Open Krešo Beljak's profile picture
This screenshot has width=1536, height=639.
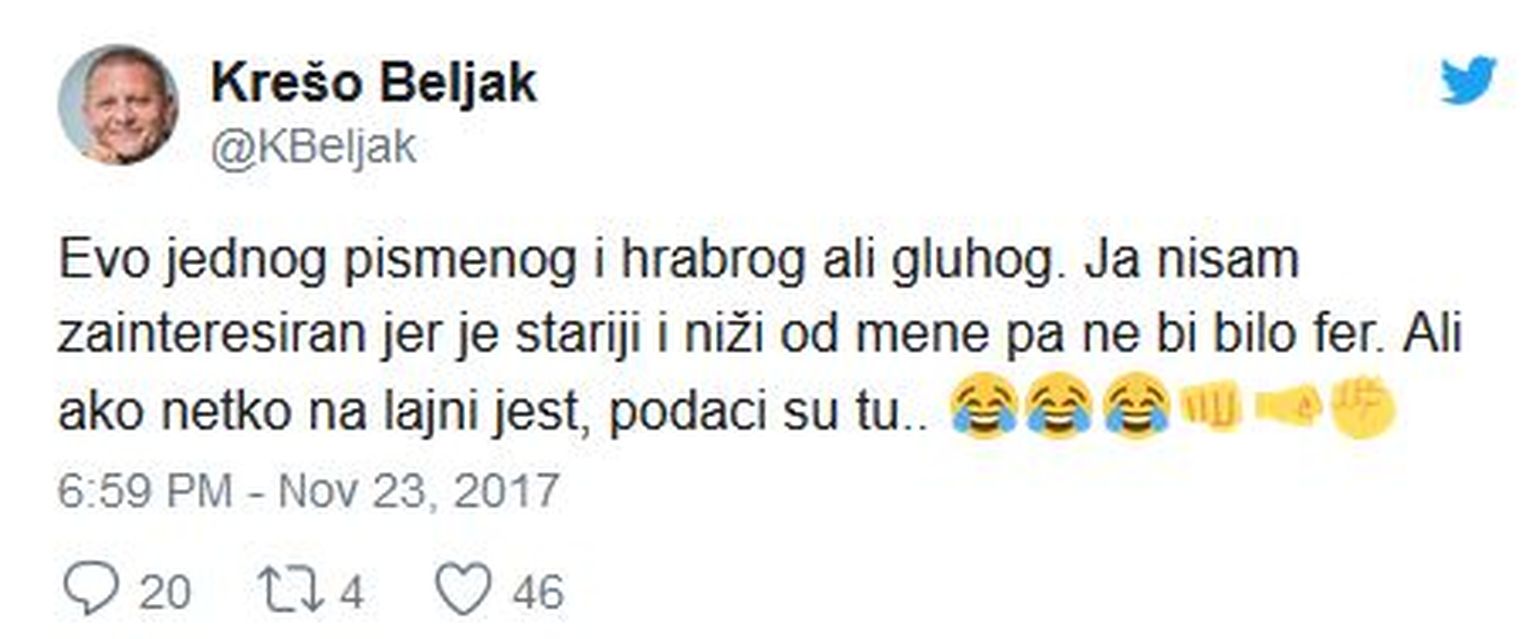pyautogui.click(x=118, y=104)
